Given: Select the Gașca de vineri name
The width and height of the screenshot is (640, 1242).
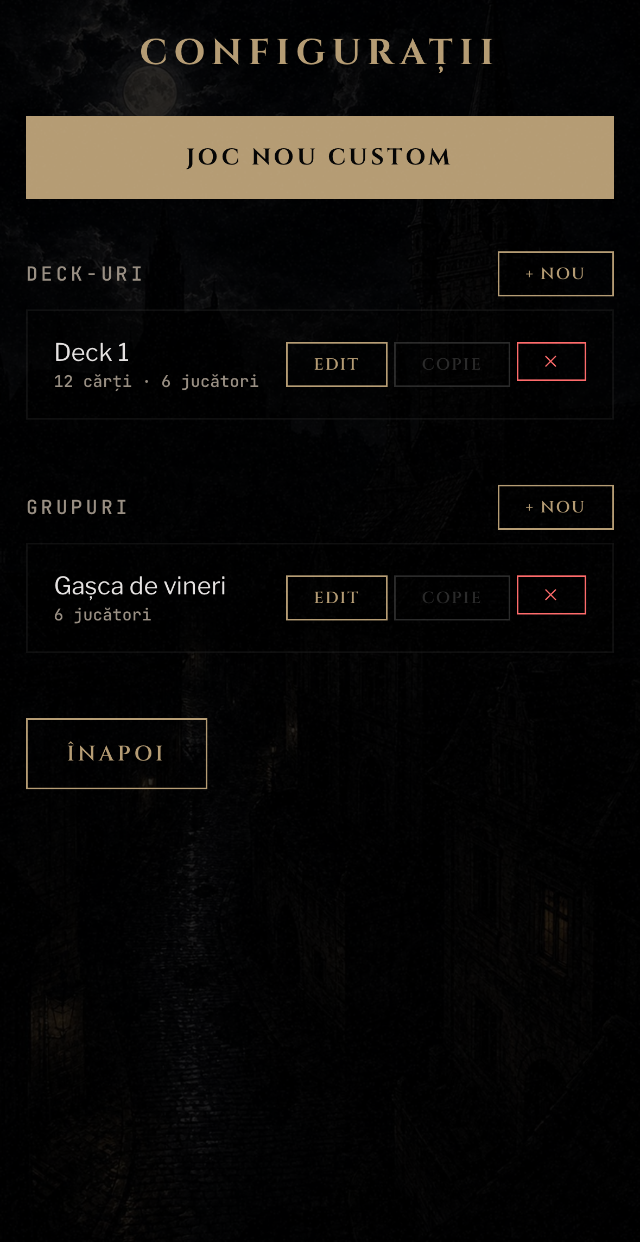Looking at the screenshot, I should [140, 586].
